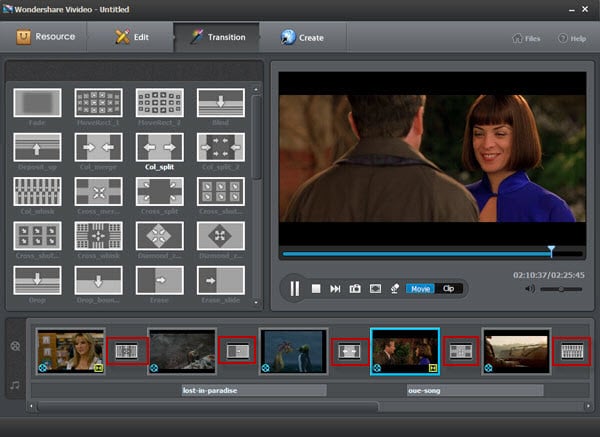Select the oue-song audio clip

475,390
